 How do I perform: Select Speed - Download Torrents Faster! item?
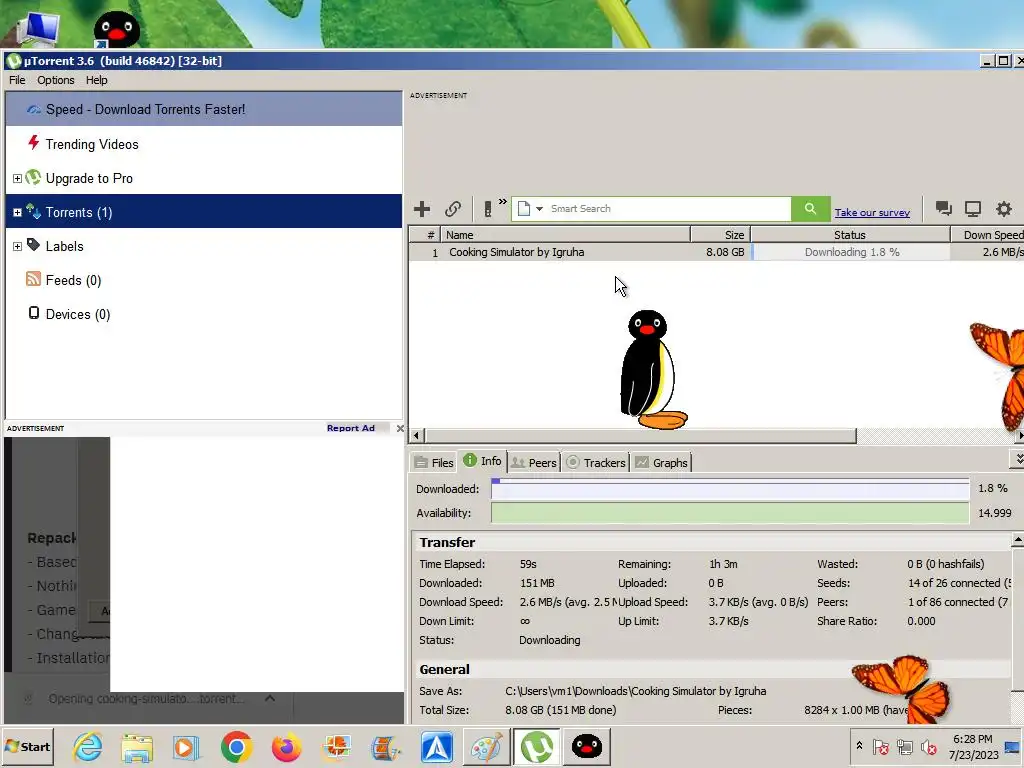[x=204, y=109]
